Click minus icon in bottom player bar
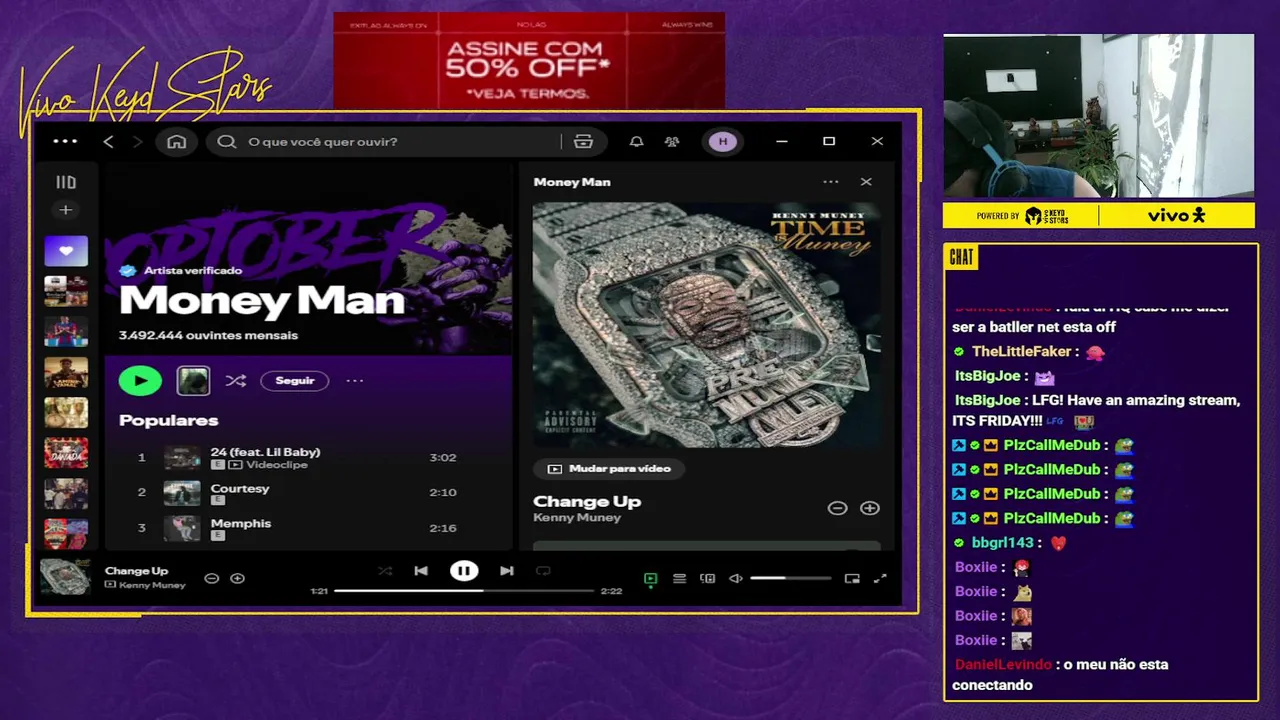The width and height of the screenshot is (1280, 720). point(211,578)
